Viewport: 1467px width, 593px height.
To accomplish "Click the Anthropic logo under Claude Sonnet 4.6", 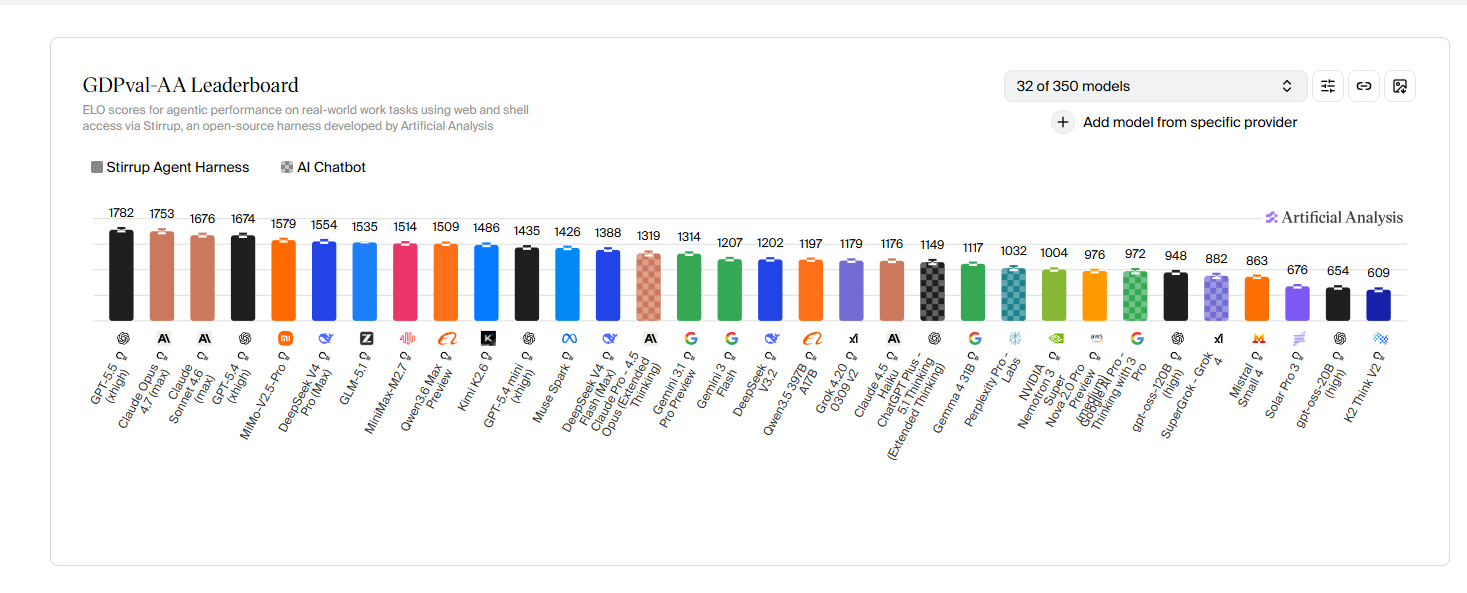I will pyautogui.click(x=204, y=338).
